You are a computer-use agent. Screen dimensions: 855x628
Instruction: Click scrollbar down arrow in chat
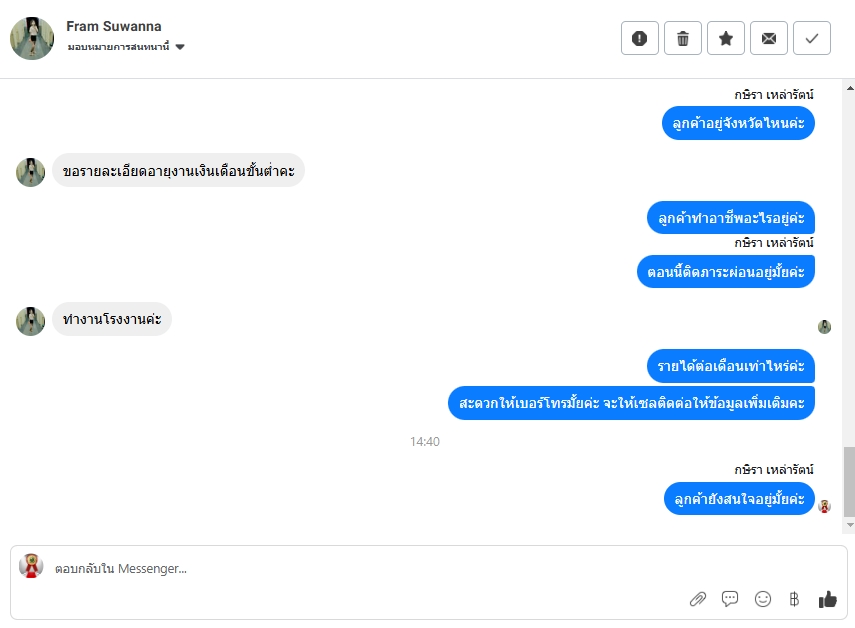(850, 525)
